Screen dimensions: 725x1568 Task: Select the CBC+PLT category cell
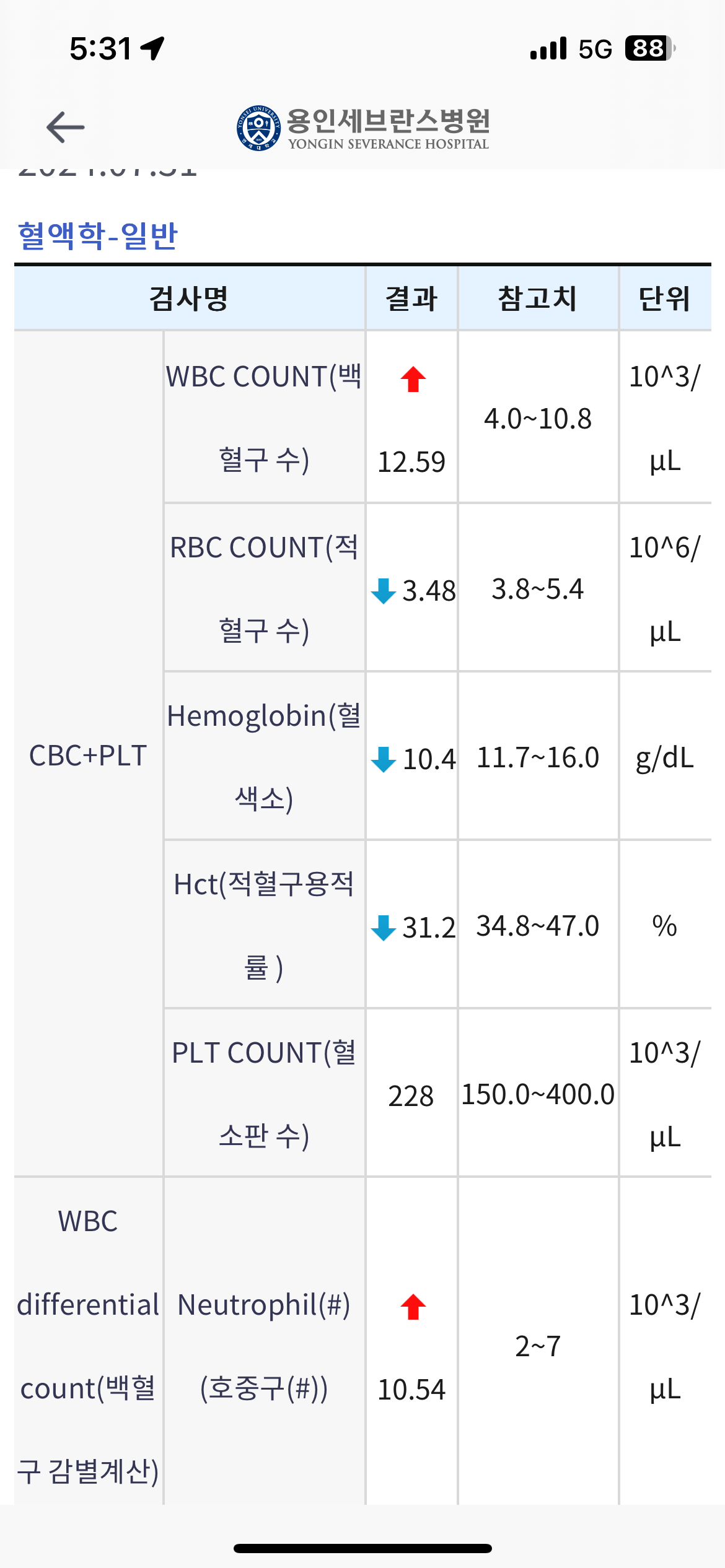point(88,755)
